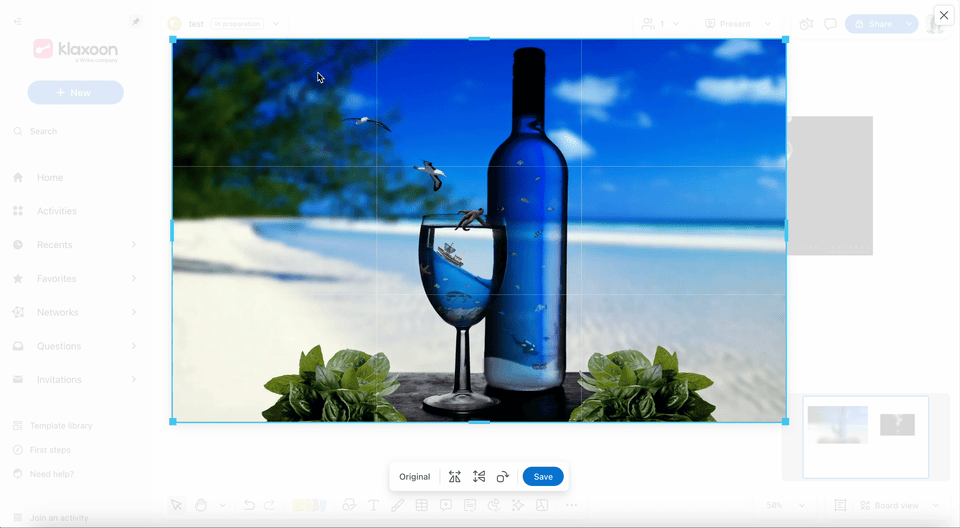The image size is (960, 528).
Task: Select the right edge crop handle
Action: point(786,231)
